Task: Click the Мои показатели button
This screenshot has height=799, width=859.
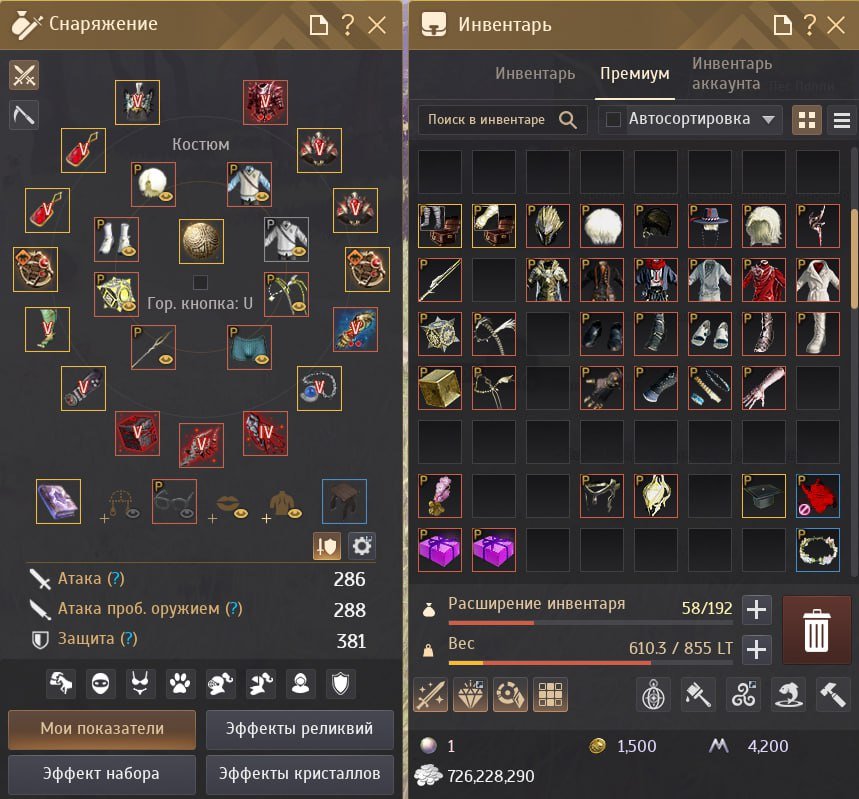Action: (102, 729)
